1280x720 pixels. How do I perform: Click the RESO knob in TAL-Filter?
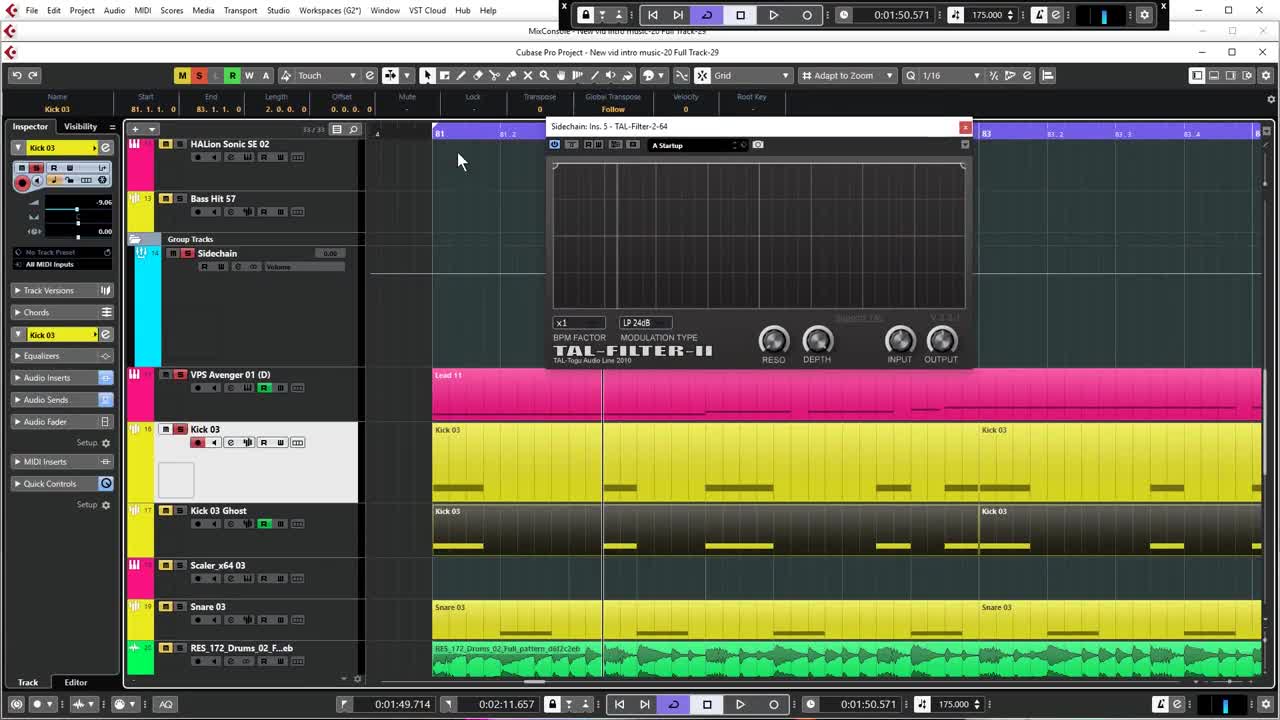pos(773,340)
